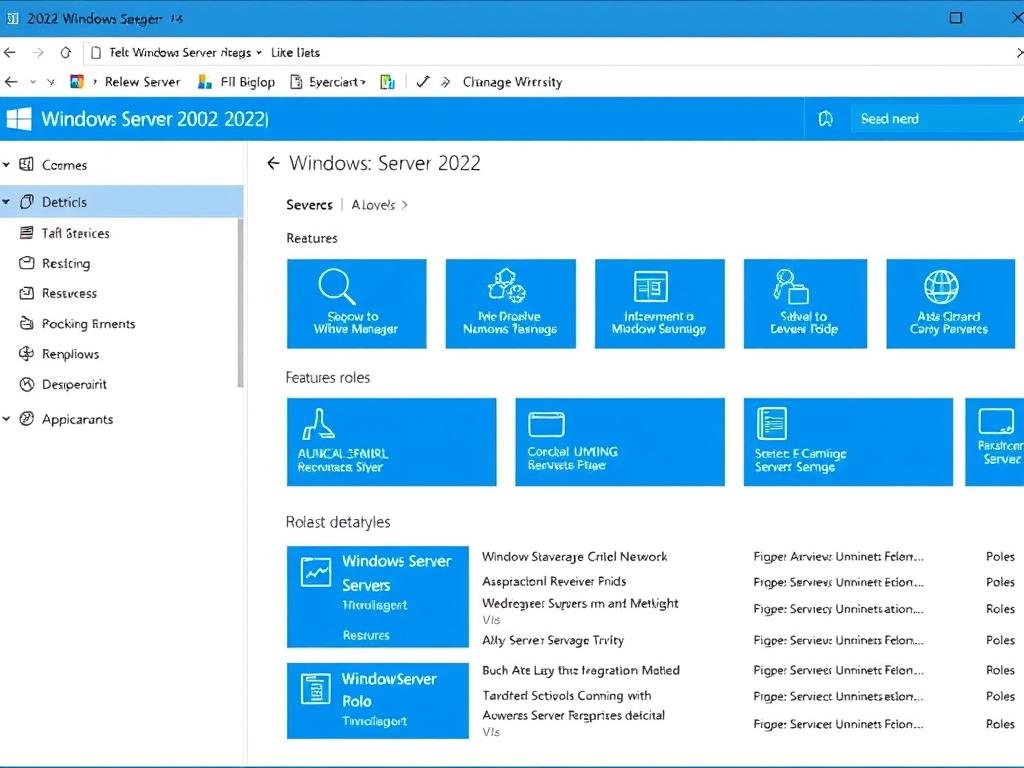Select the Resewcess icon in sidebar
Screen dimensions: 1024x768
point(26,293)
